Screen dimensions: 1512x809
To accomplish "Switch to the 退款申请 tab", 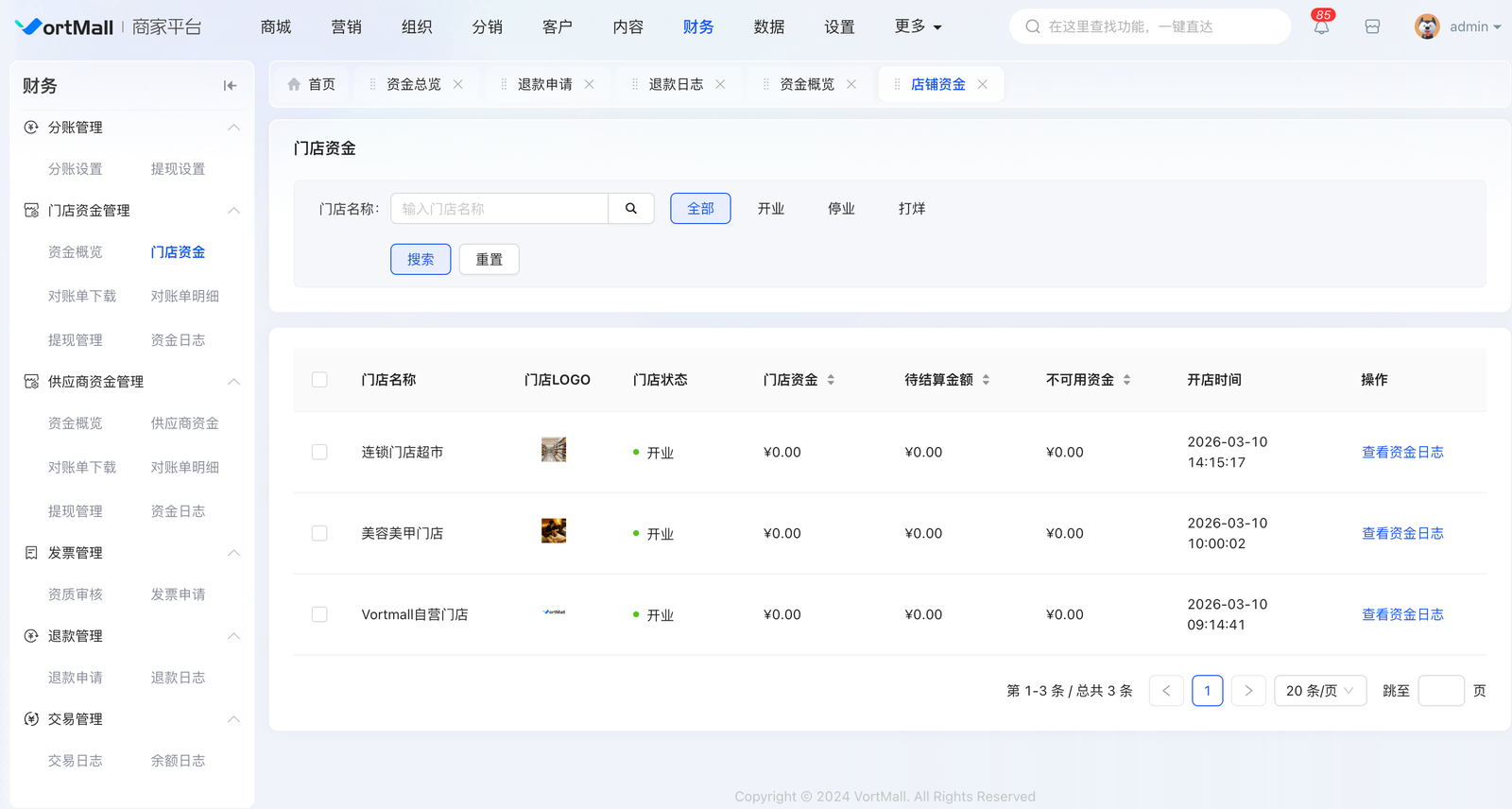I will pos(544,84).
